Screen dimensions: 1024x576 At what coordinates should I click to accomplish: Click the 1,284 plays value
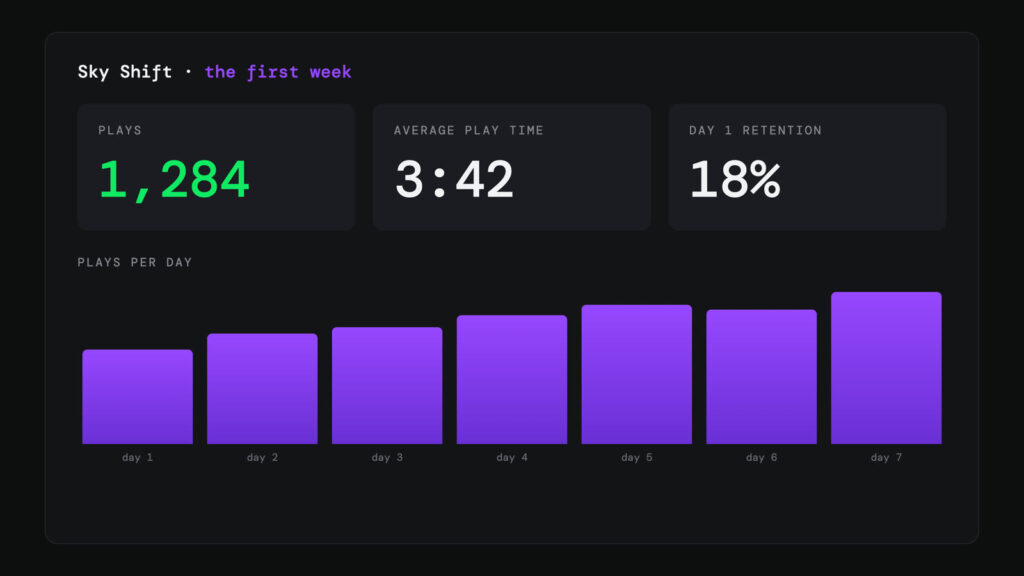174,180
